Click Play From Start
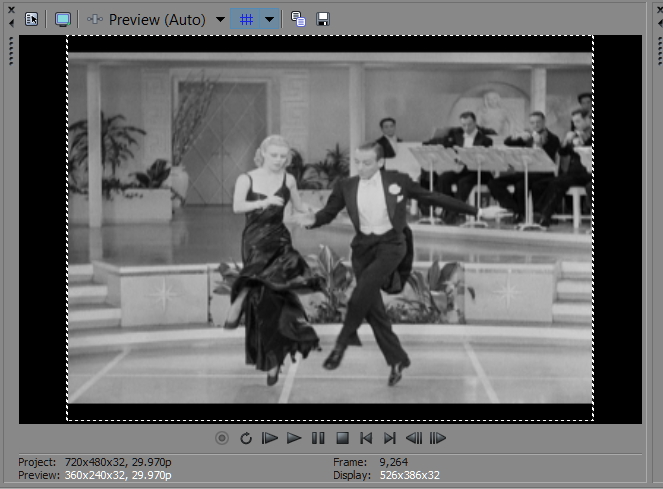Viewport: 663px width, 489px height. coord(270,438)
